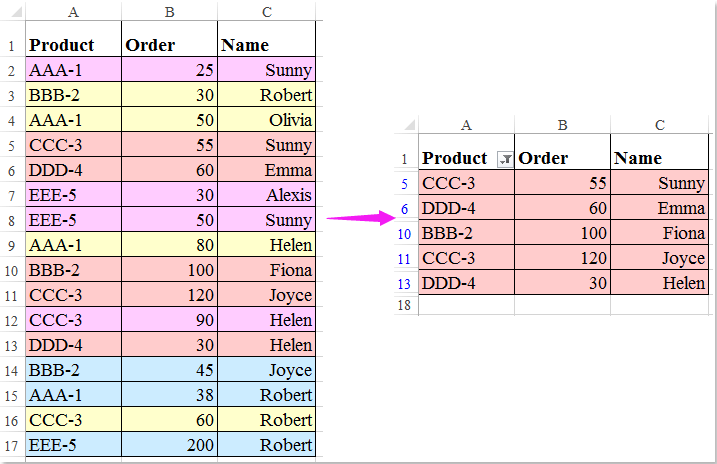
Task: Click the Order cell with value 25
Action: tap(169, 70)
